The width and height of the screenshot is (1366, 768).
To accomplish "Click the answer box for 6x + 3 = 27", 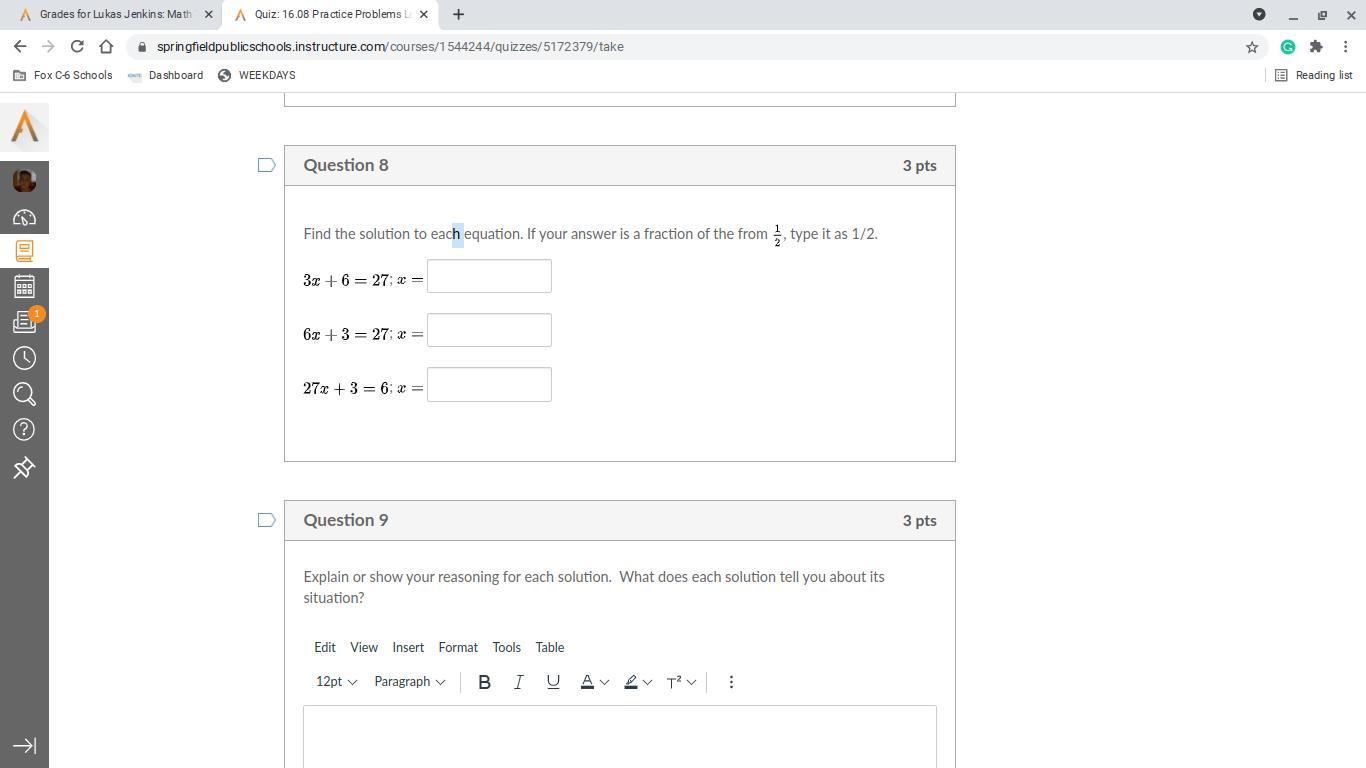I will 489,330.
